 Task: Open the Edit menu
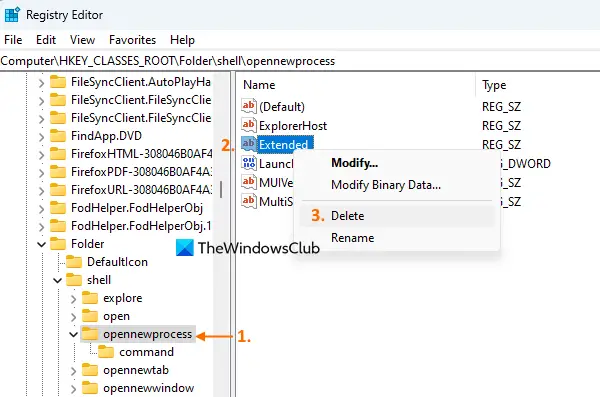(46, 40)
